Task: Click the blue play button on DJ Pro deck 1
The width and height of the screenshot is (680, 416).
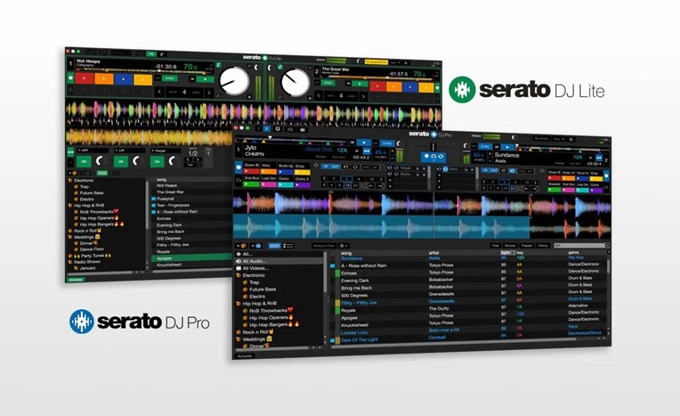Action: [x=363, y=142]
